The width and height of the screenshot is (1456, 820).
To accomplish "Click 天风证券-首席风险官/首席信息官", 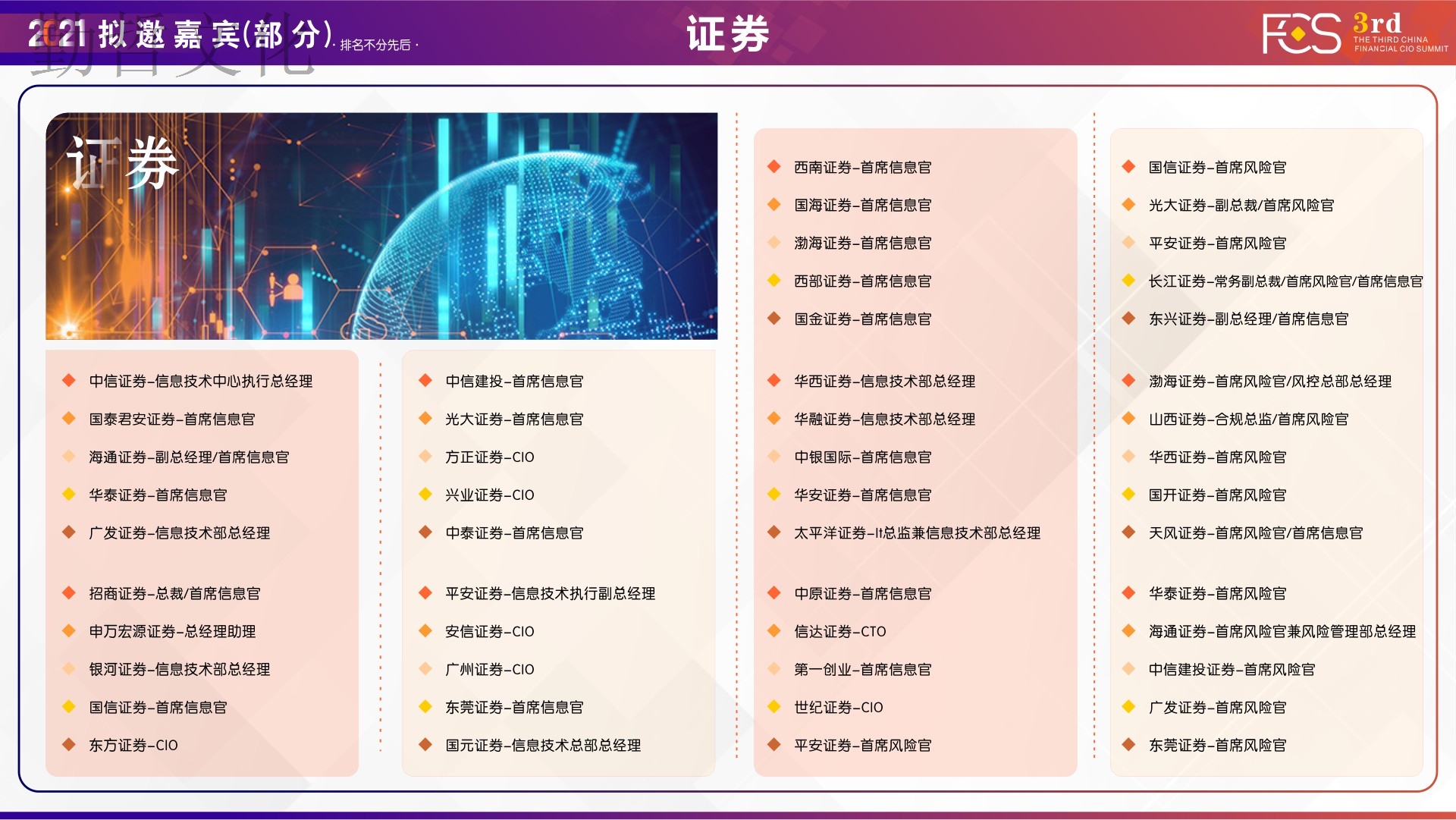I will point(1256,533).
